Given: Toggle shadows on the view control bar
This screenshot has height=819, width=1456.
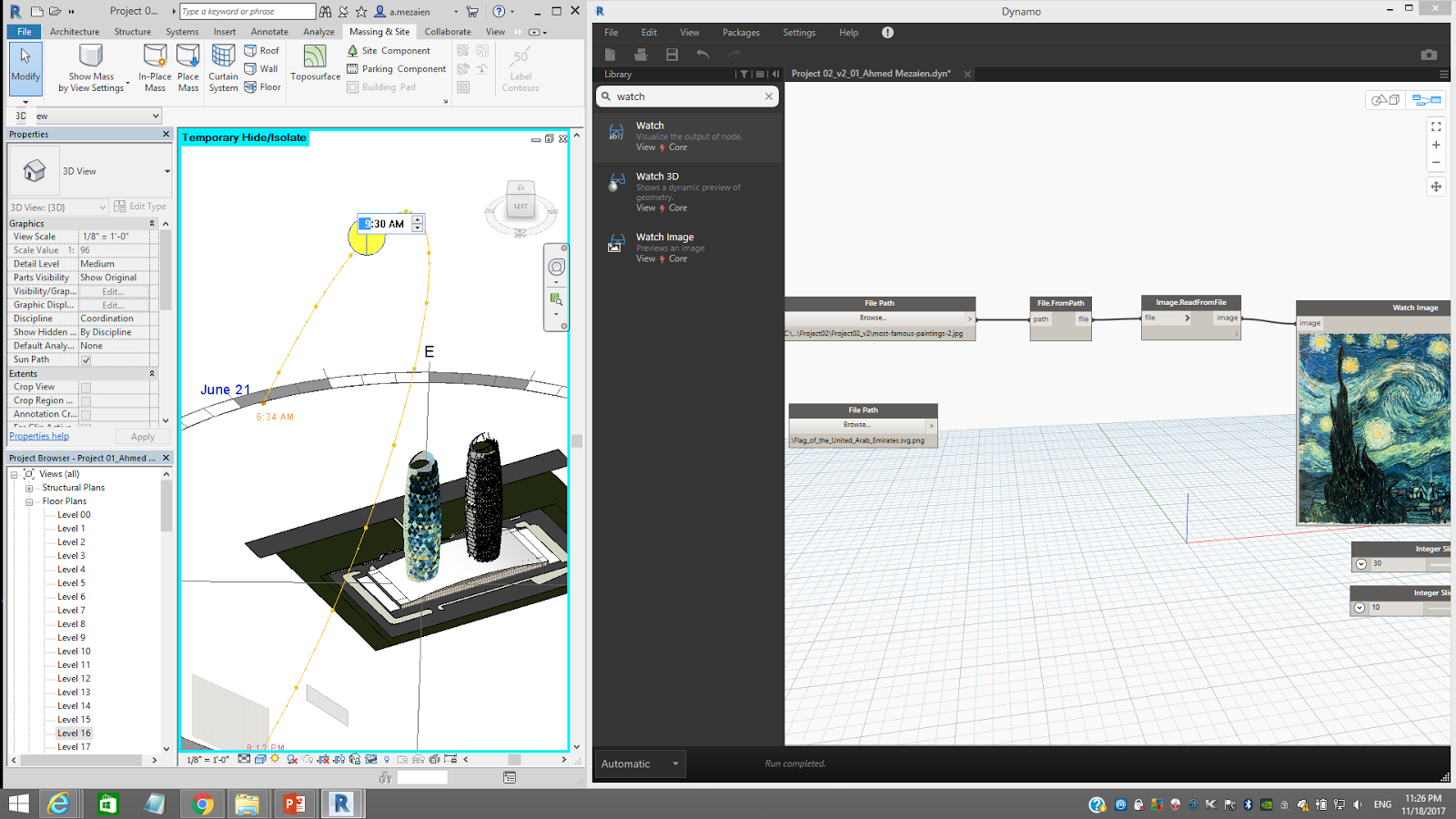Looking at the screenshot, I should [291, 761].
